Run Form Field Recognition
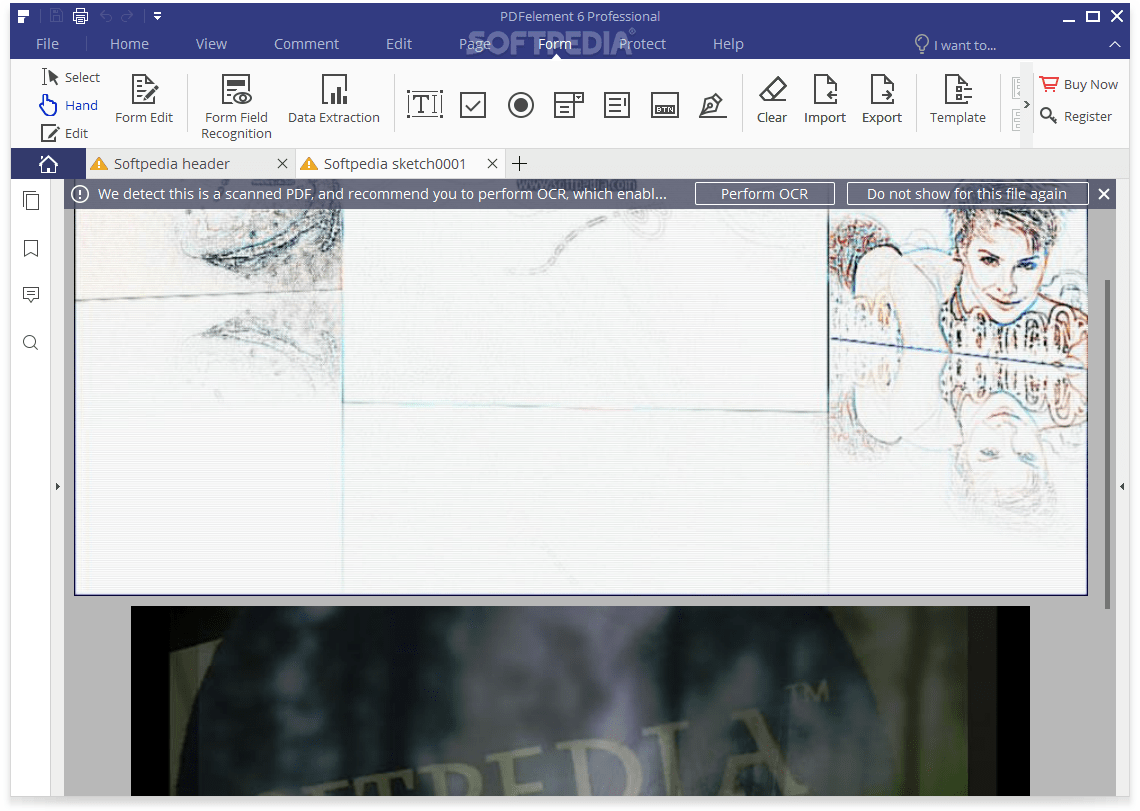1140x811 pixels. click(236, 106)
